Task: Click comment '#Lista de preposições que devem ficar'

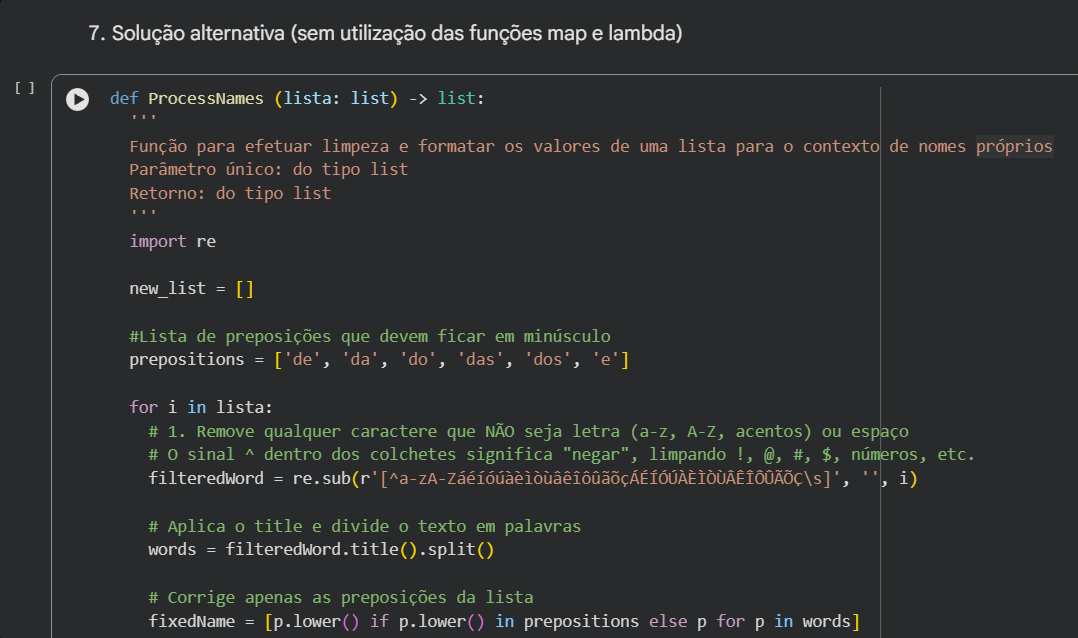Action: tap(370, 336)
